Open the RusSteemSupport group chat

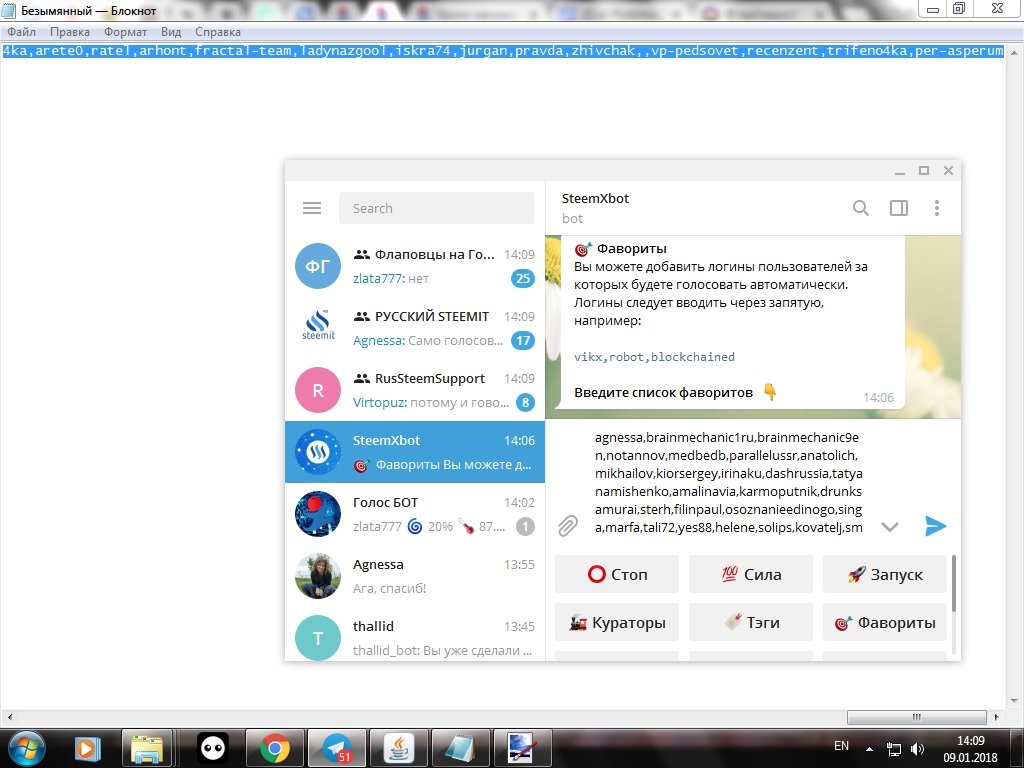(415, 390)
